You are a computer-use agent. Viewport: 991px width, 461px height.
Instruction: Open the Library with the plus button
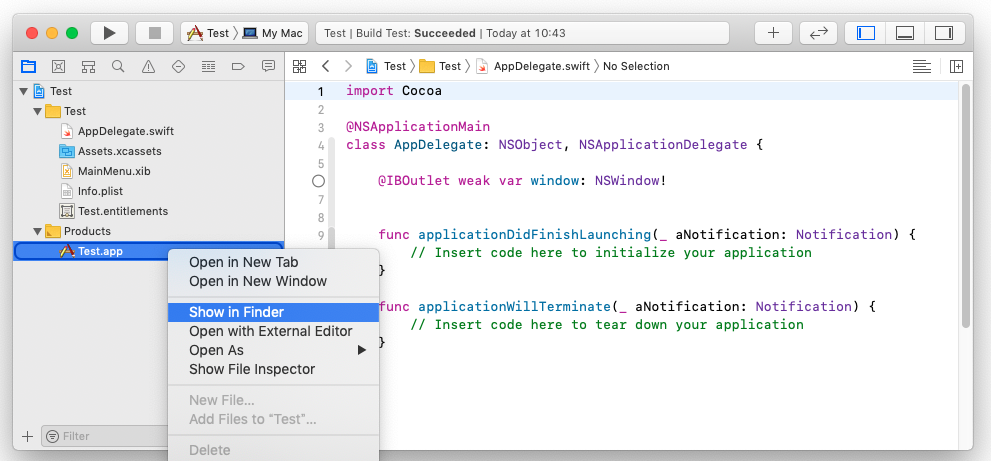(x=774, y=33)
